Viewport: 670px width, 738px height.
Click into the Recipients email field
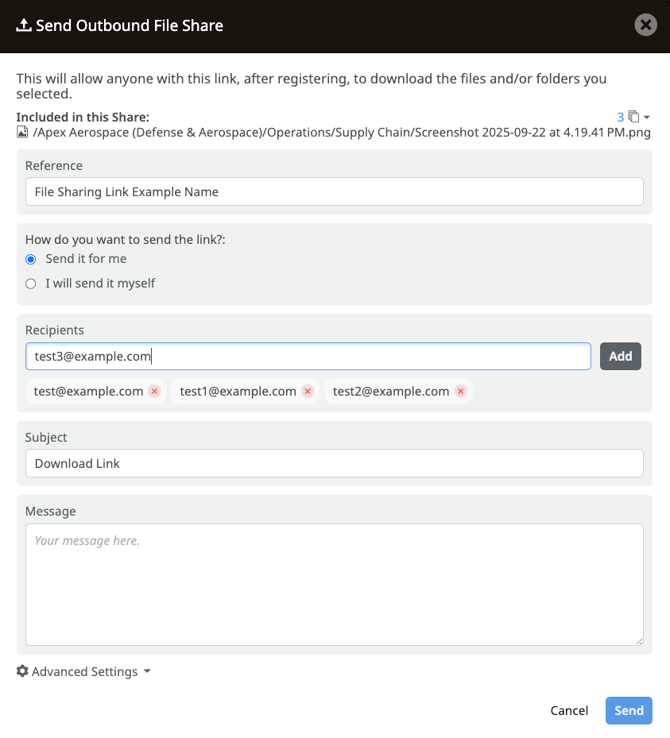308,356
